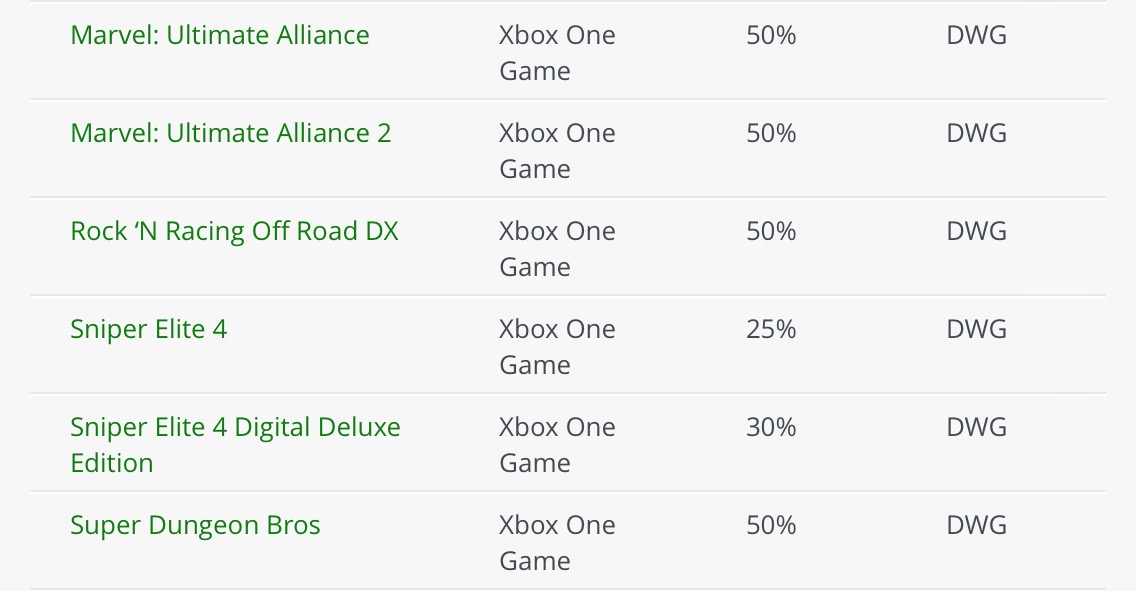Select Sniper Elite 4 Digital Deluxe Edition link
This screenshot has height=591, width=1136.
(x=235, y=444)
